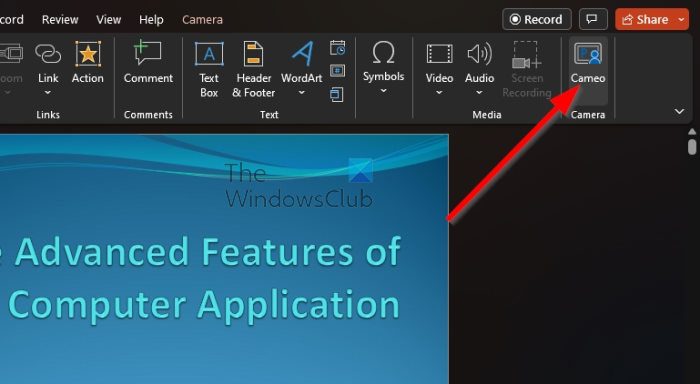Expand the WordArt styles dropdown
The width and height of the screenshot is (700, 384).
[302, 93]
